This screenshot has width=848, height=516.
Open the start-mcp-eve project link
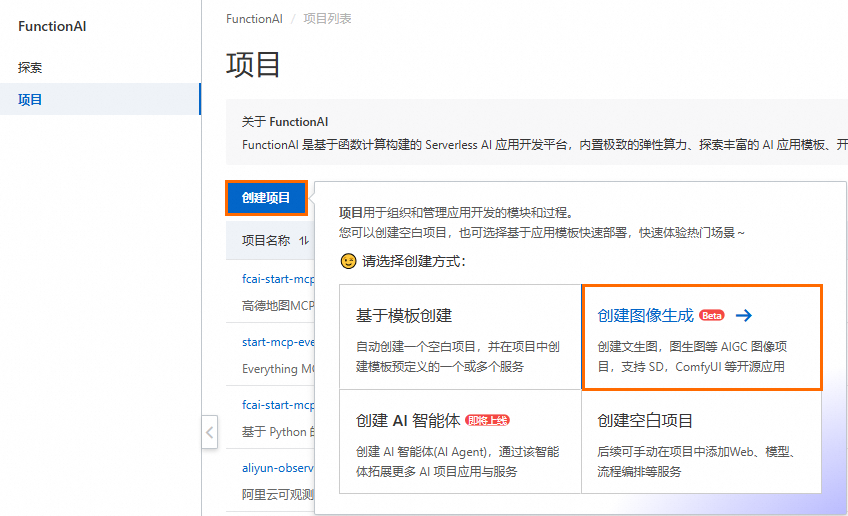coord(278,342)
